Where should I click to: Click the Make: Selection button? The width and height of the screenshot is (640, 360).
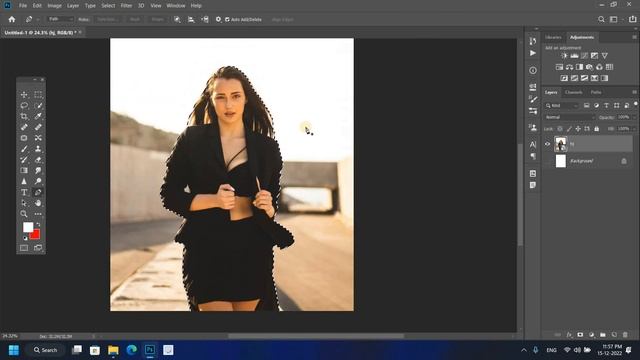pos(108,19)
